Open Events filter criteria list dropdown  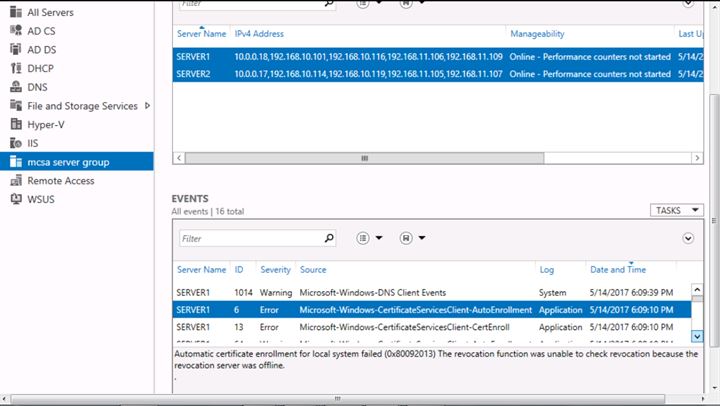(x=369, y=238)
